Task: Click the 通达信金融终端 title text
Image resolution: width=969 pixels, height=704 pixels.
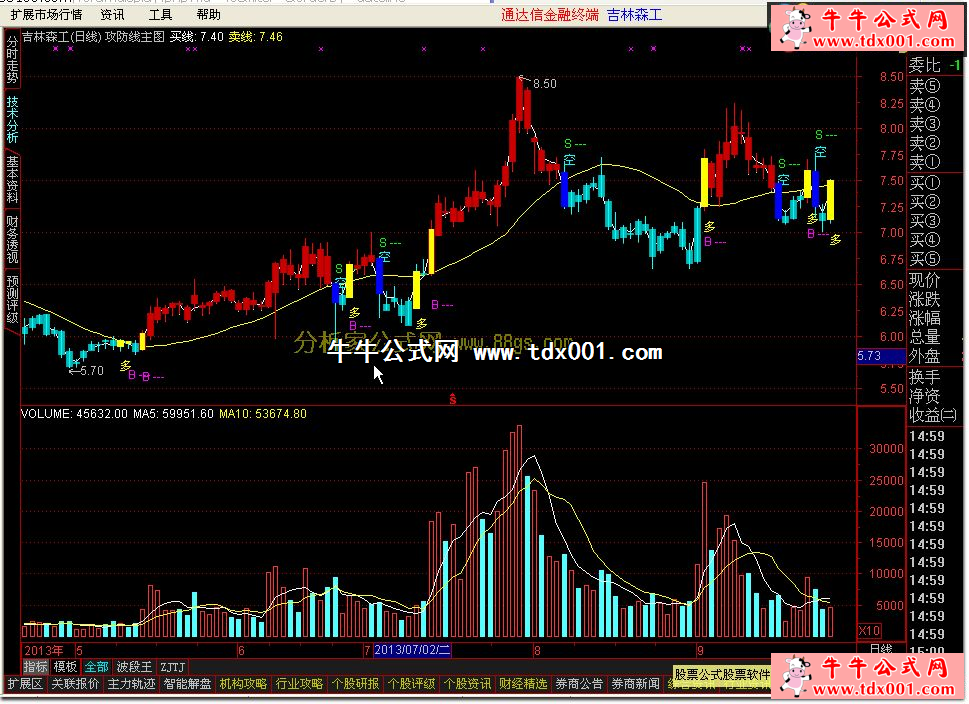Action: pyautogui.click(x=550, y=15)
